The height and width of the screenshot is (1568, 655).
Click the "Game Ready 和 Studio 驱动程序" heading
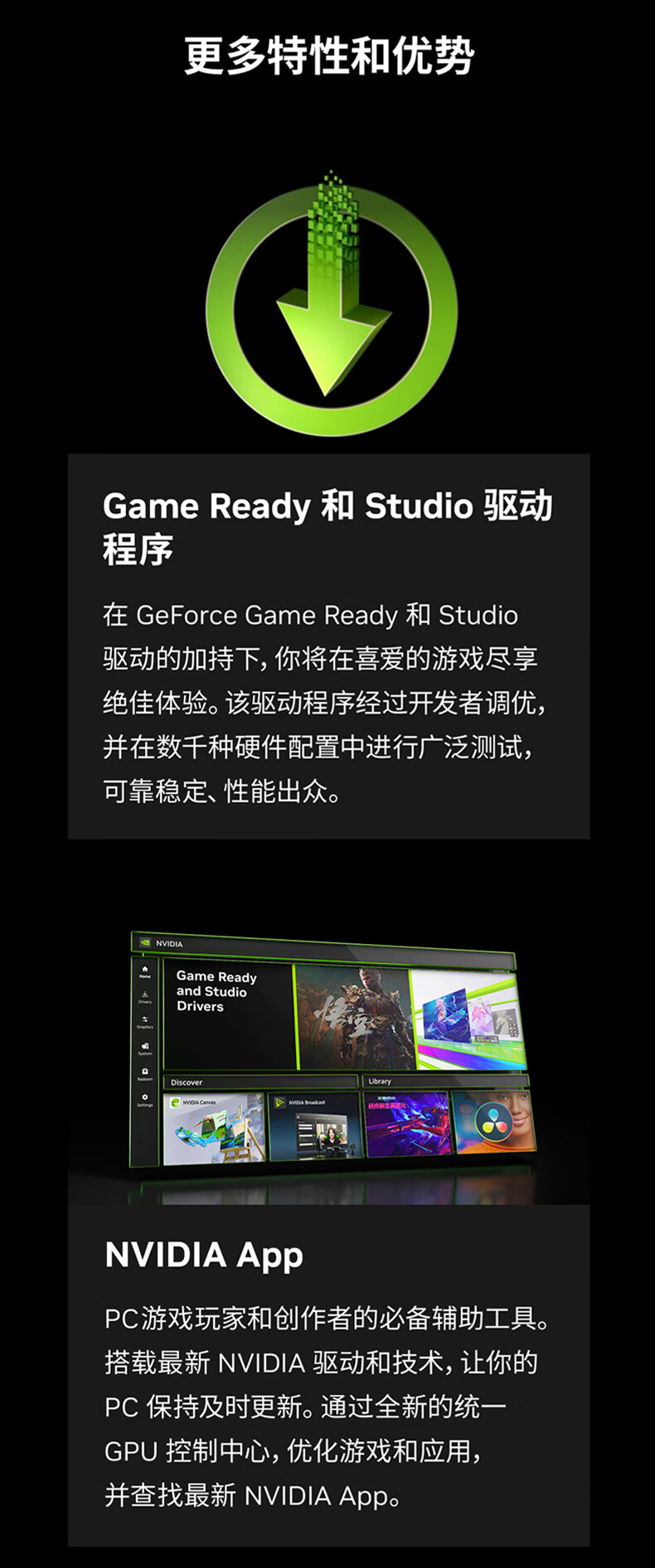(x=327, y=527)
